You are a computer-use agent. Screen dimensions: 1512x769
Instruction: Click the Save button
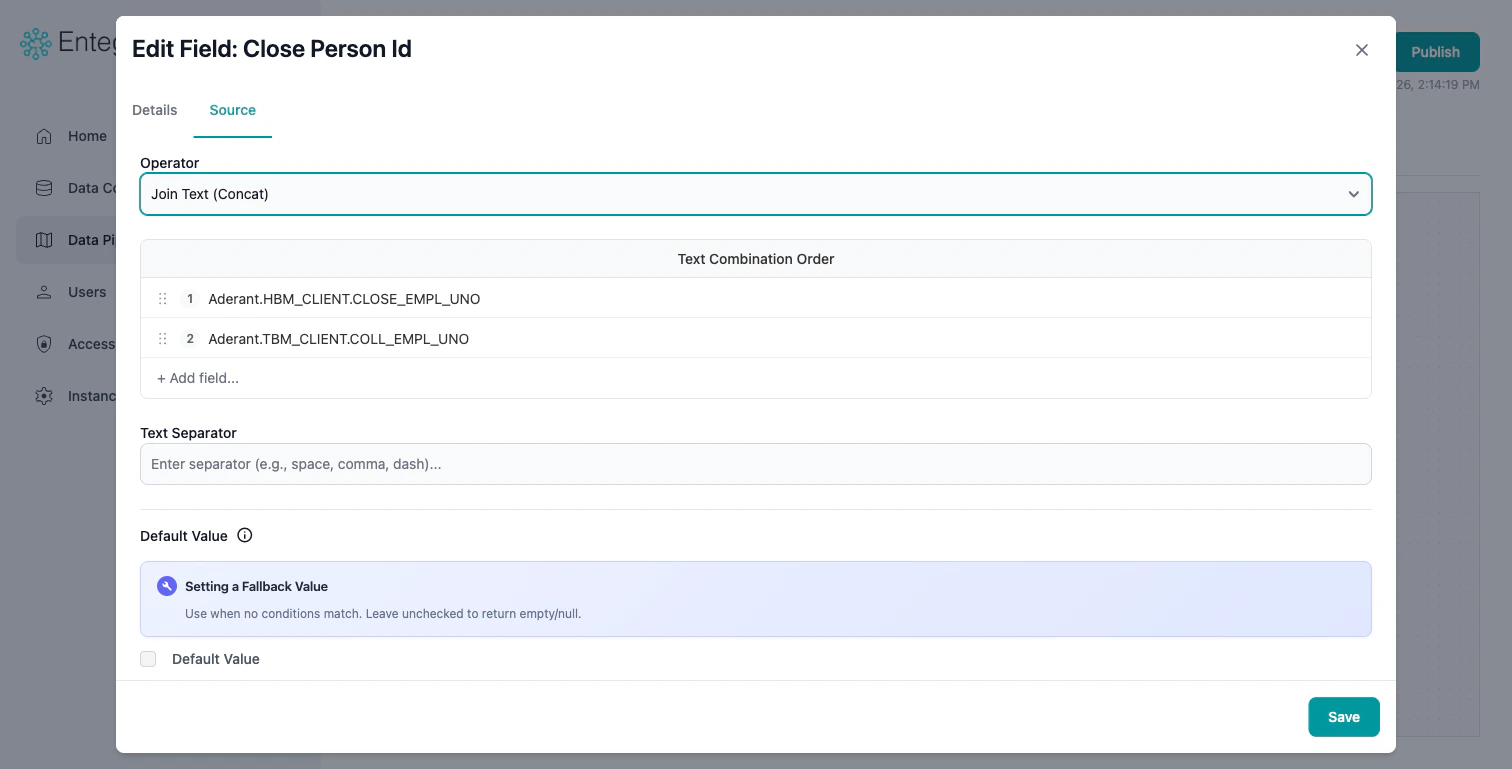pyautogui.click(x=1343, y=717)
